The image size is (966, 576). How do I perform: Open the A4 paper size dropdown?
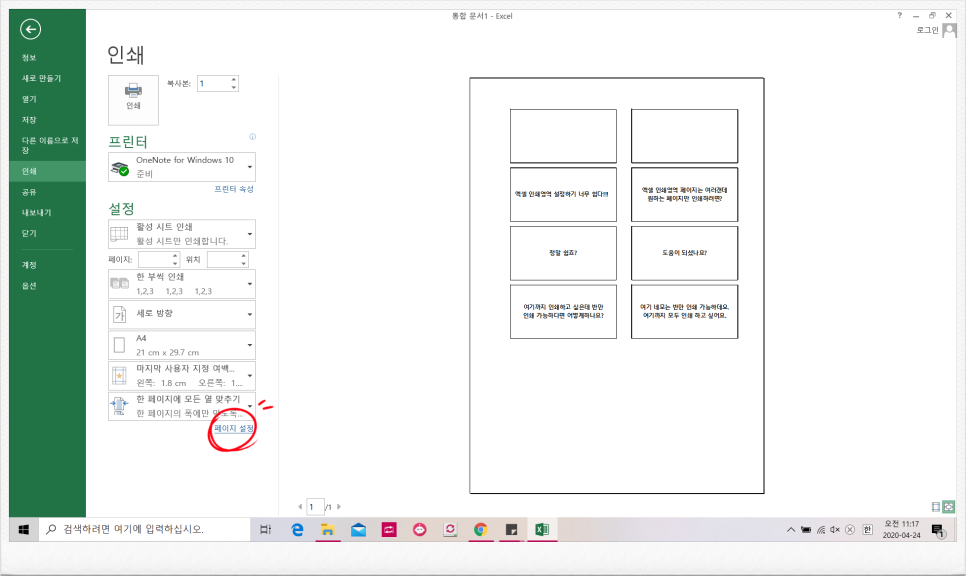182,345
